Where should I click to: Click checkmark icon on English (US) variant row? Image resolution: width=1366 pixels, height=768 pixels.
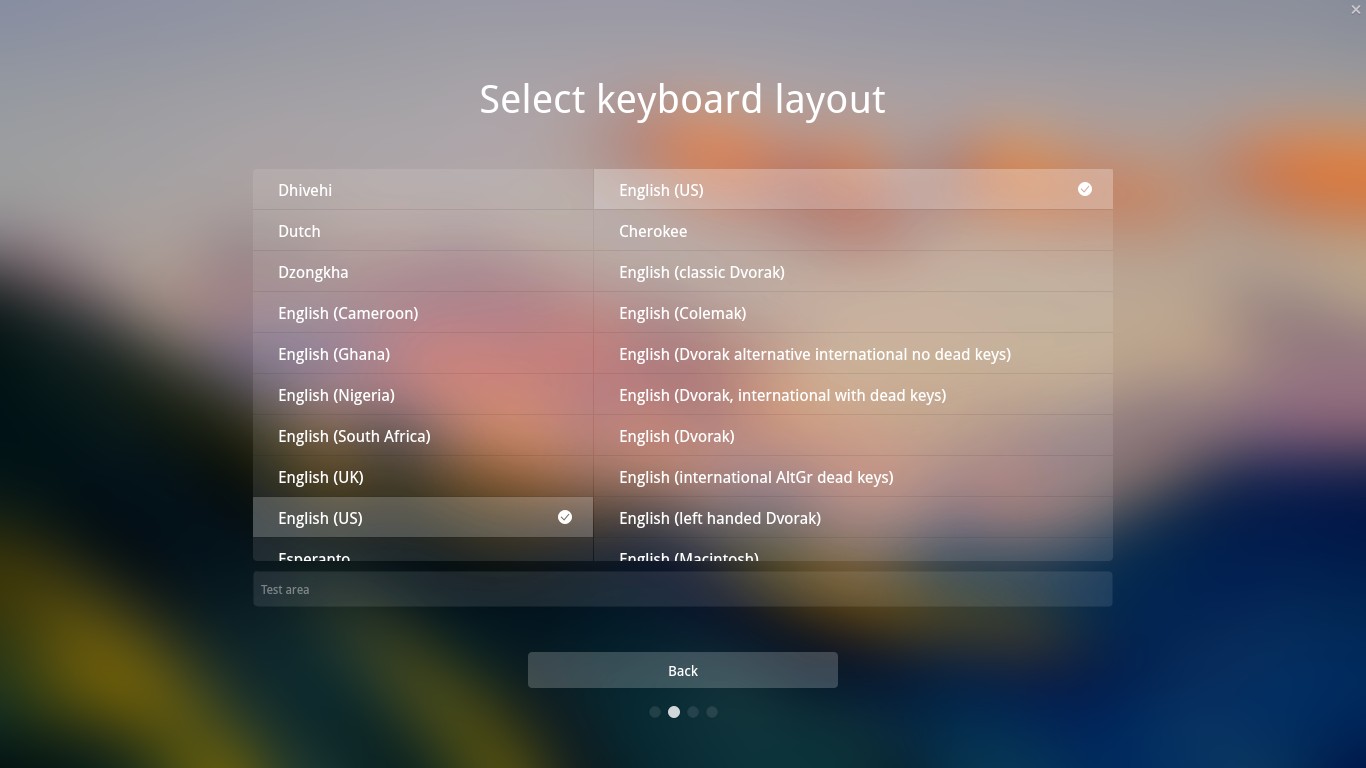click(1084, 189)
